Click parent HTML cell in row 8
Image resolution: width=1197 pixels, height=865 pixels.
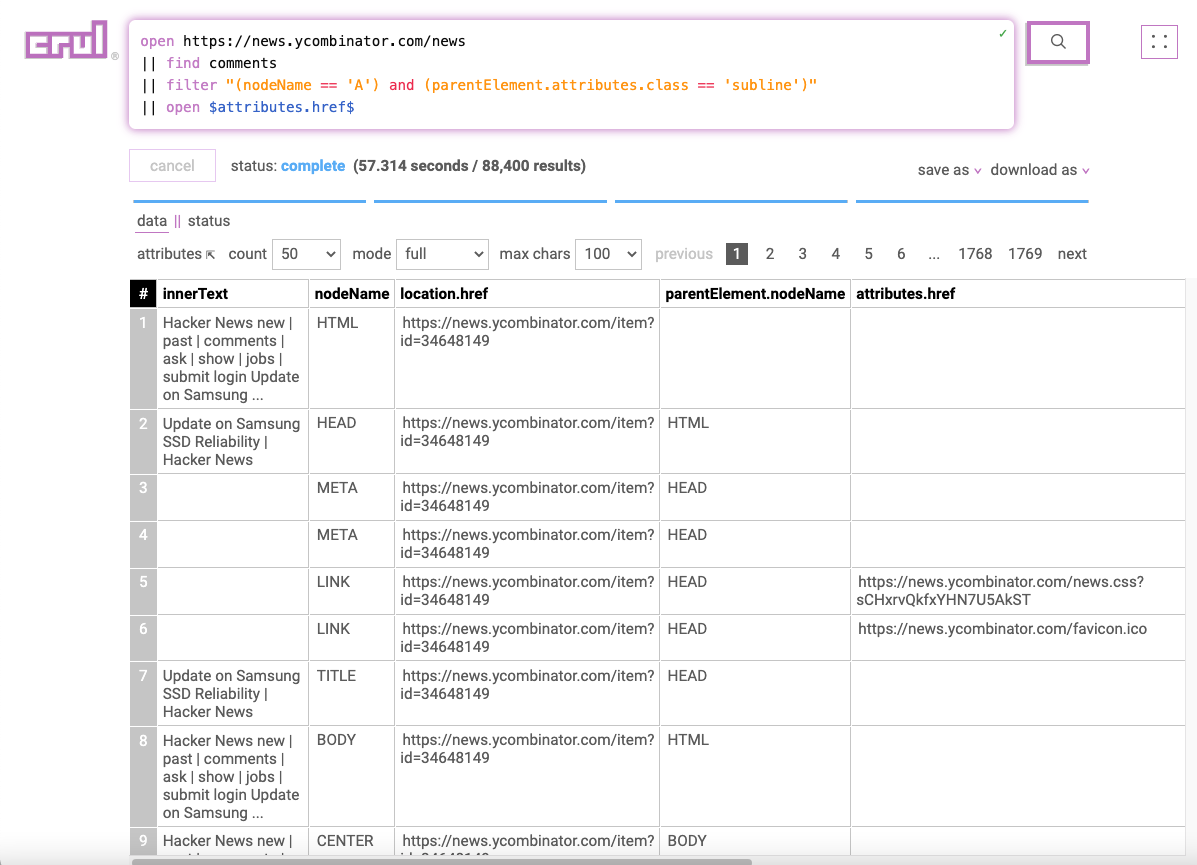tap(755, 776)
